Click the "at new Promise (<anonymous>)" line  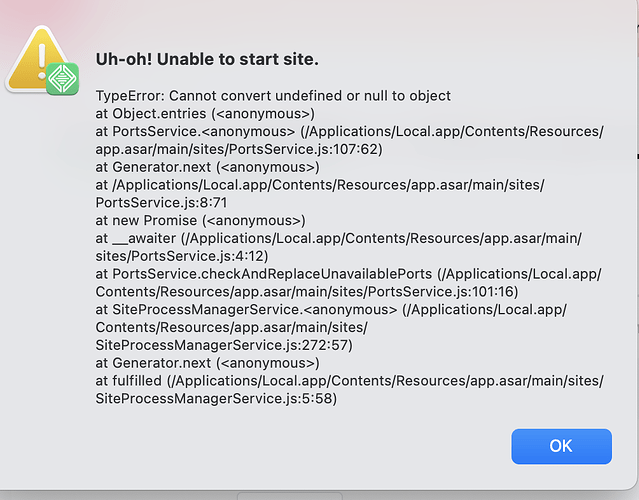tap(200, 221)
